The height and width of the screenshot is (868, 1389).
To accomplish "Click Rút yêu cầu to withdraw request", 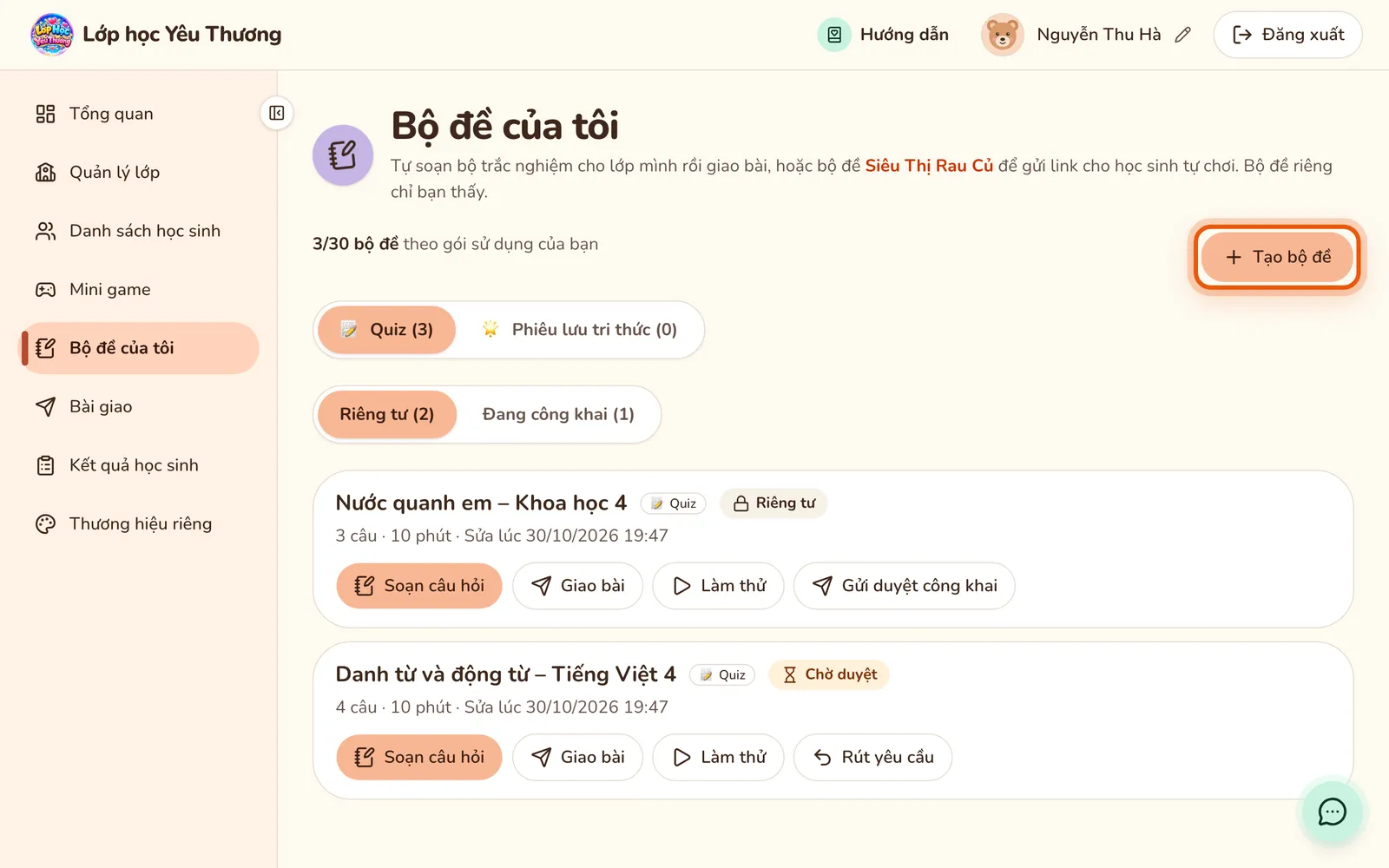I will point(873,758).
